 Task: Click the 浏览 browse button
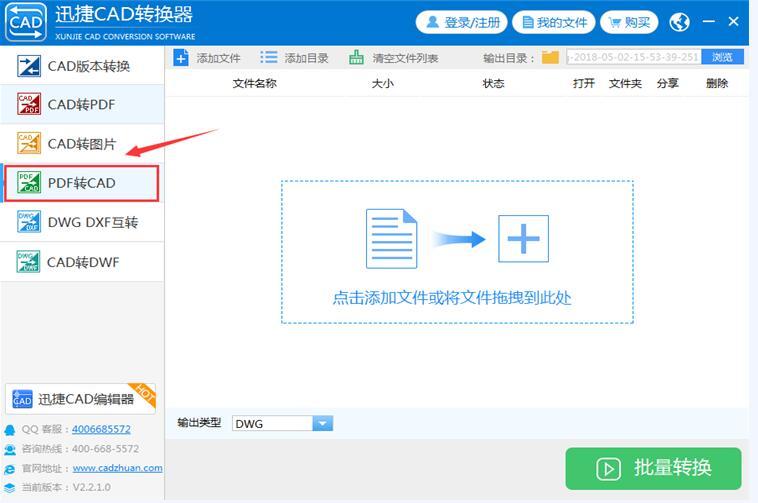point(722,57)
